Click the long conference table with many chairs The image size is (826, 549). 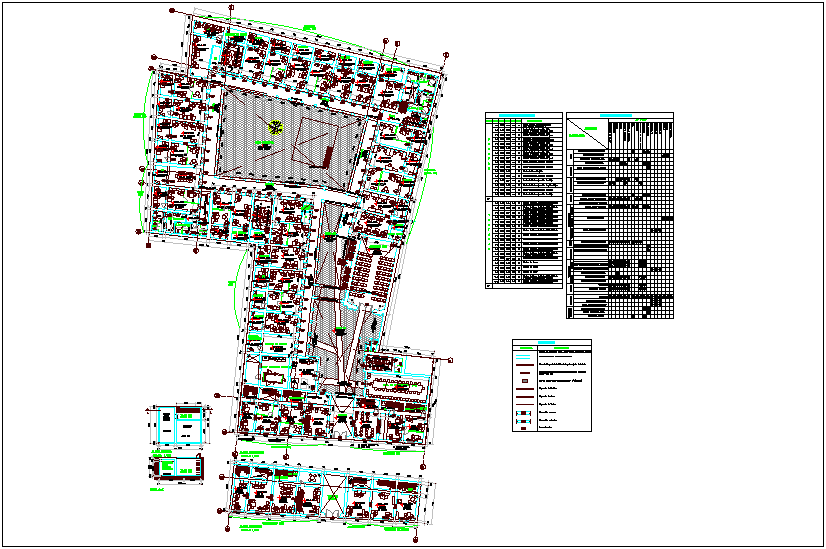pyautogui.click(x=398, y=389)
